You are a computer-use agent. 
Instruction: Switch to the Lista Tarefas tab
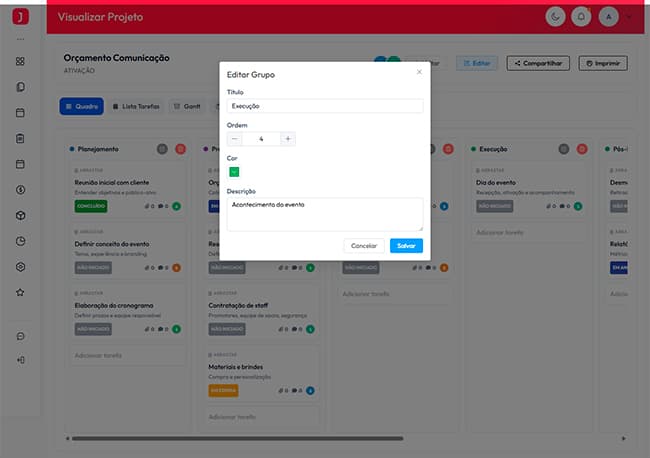(x=136, y=107)
